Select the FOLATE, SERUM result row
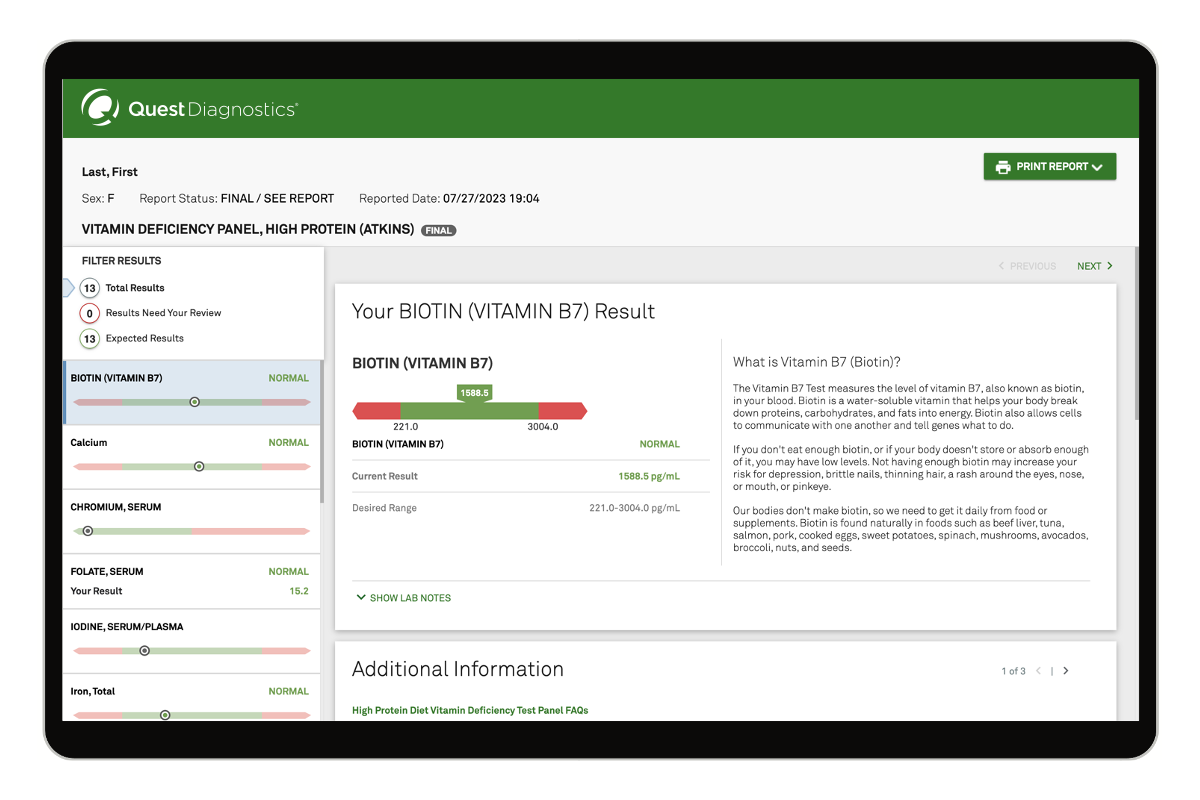 pos(192,582)
